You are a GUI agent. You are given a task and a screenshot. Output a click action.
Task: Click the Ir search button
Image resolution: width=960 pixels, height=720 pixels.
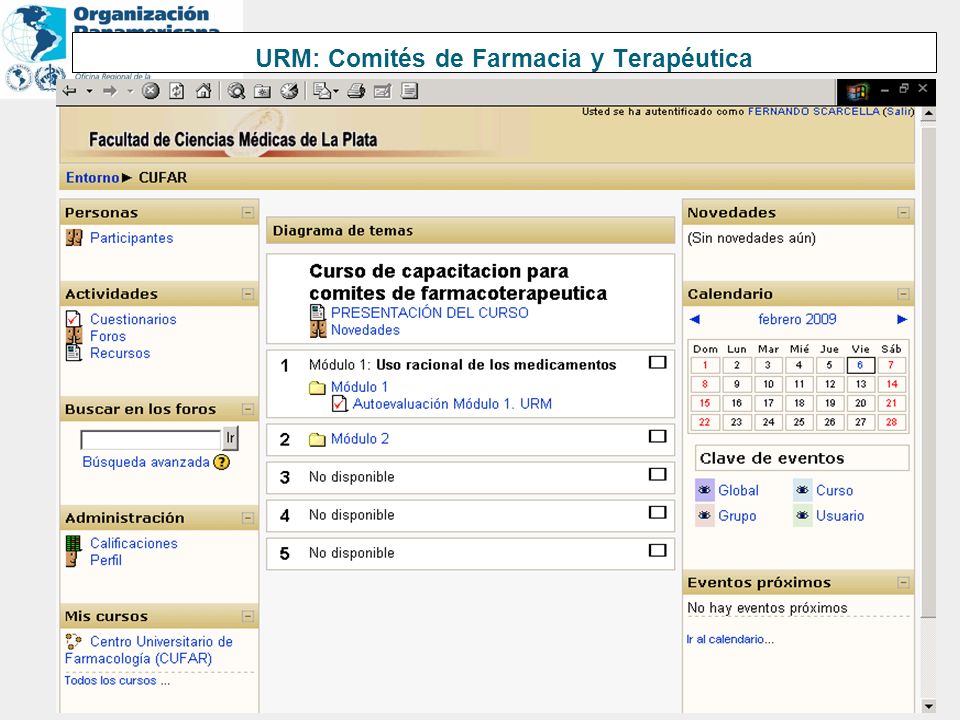tap(230, 438)
